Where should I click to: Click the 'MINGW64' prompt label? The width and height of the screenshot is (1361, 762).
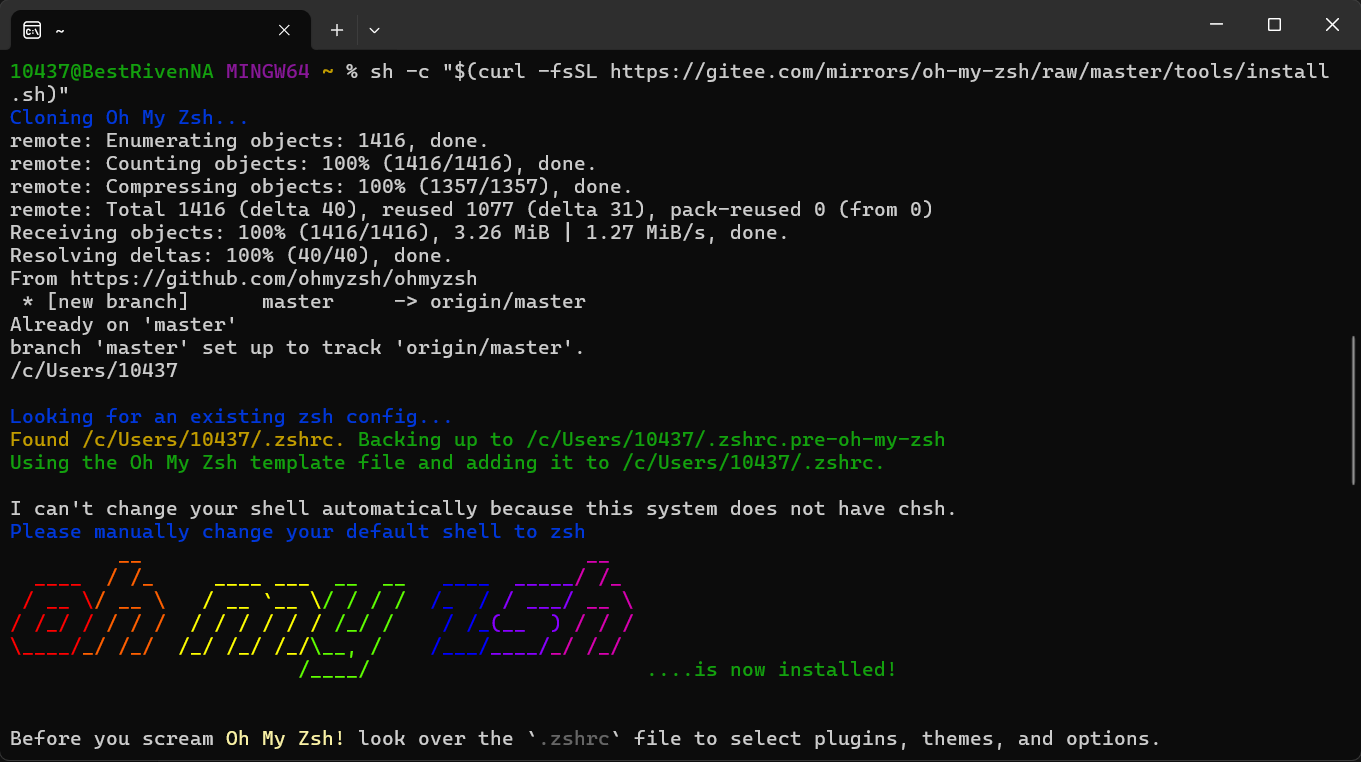coord(267,71)
